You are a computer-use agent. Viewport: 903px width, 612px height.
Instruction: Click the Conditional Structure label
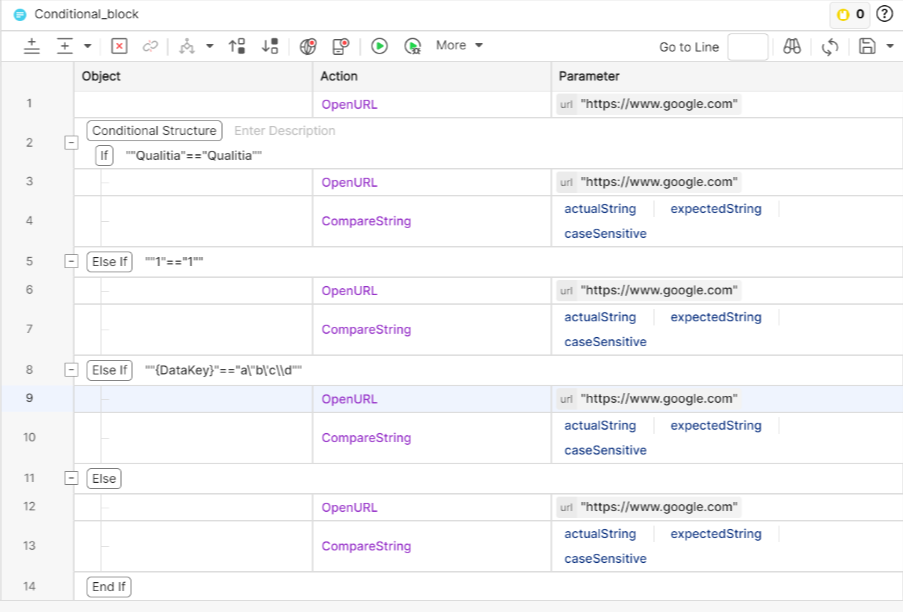154,131
